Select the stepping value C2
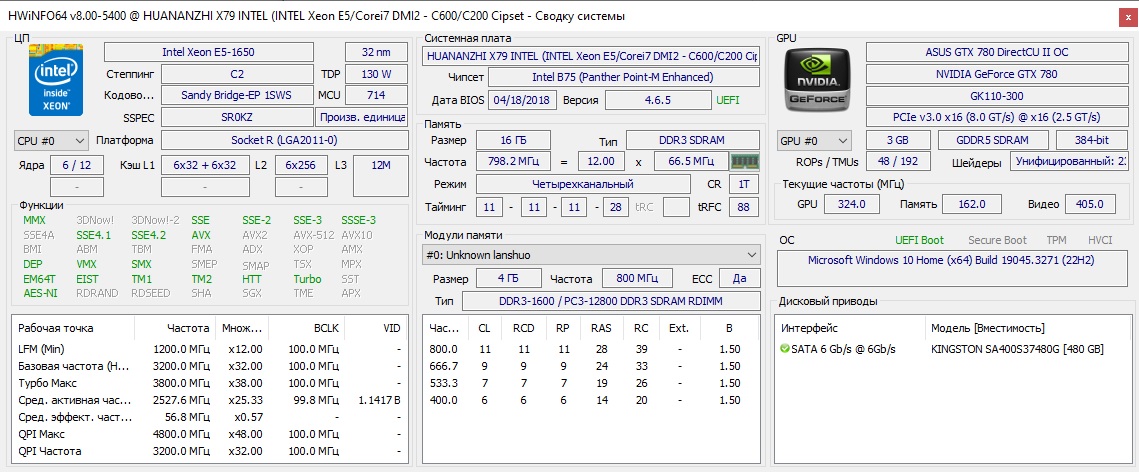 238,74
